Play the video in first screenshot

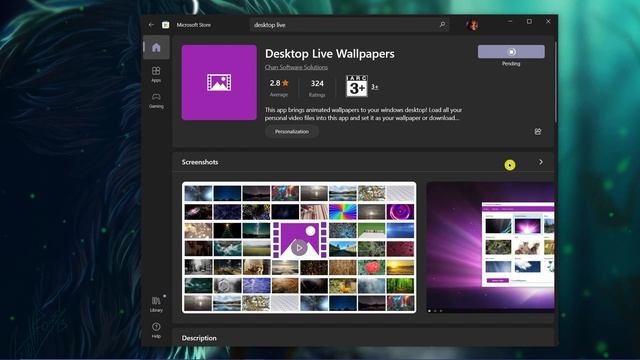299,247
